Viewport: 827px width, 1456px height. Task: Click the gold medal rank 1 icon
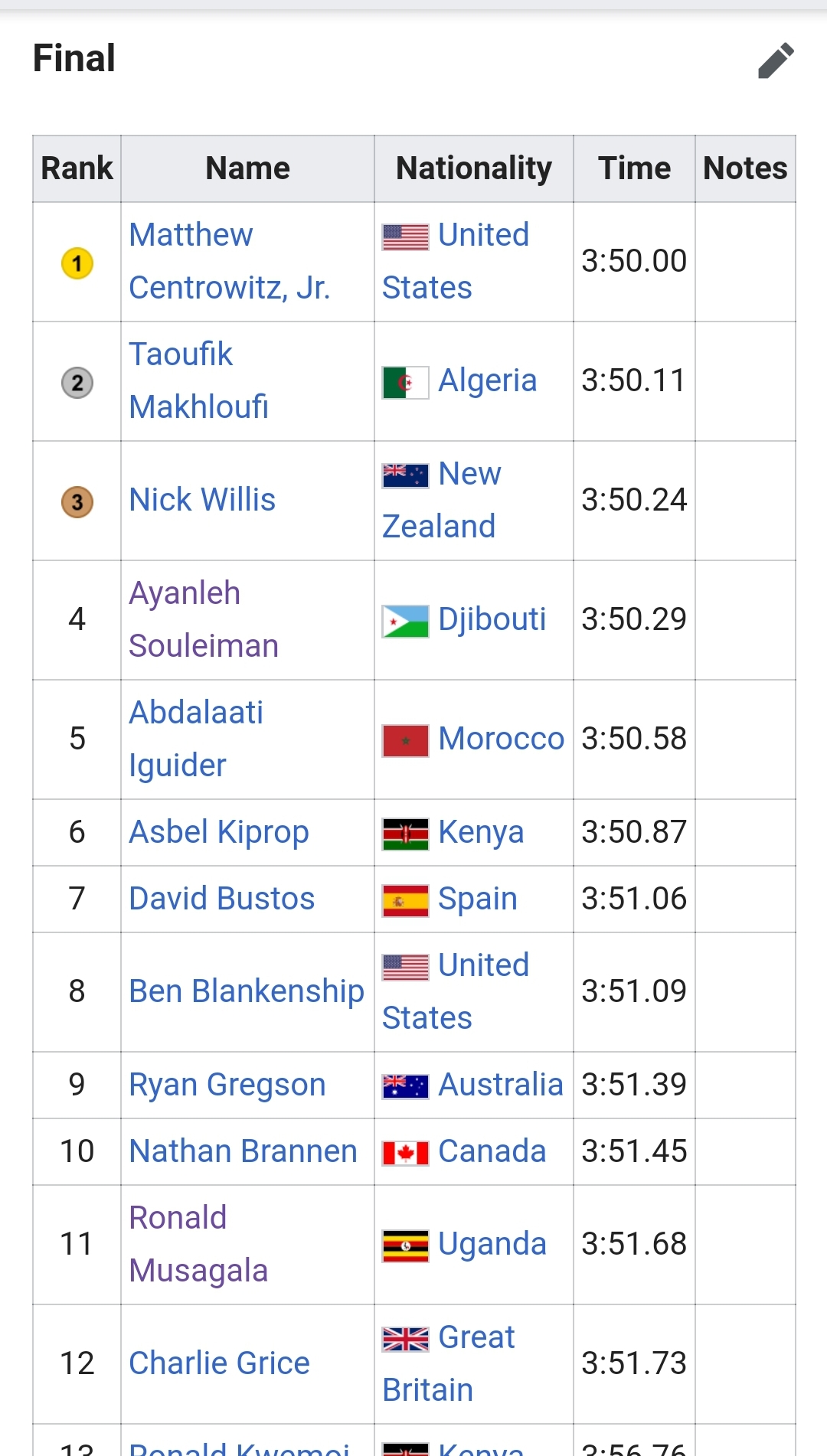tap(77, 263)
